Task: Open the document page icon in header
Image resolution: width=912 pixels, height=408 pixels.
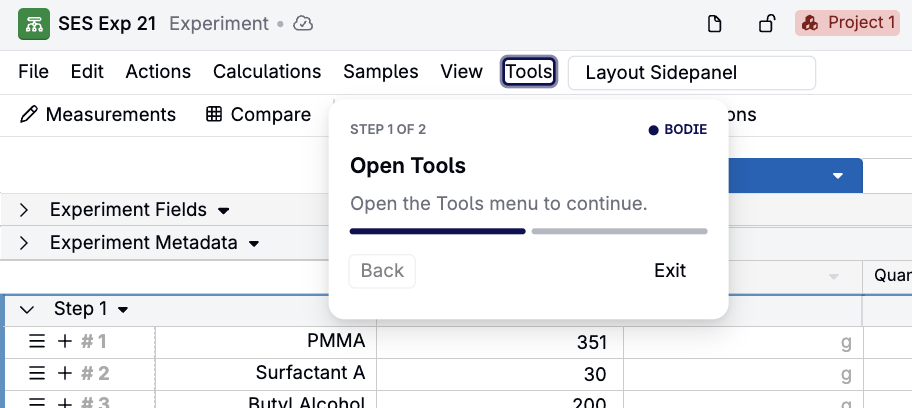Action: pos(714,24)
